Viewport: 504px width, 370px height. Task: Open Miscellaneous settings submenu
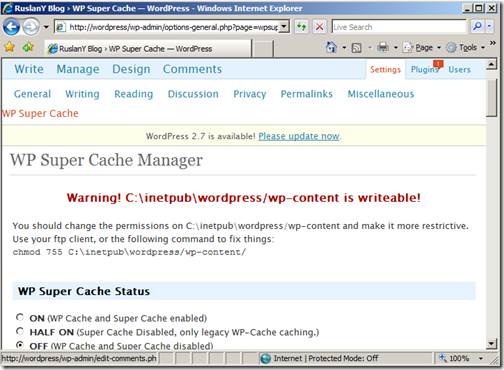(x=381, y=94)
